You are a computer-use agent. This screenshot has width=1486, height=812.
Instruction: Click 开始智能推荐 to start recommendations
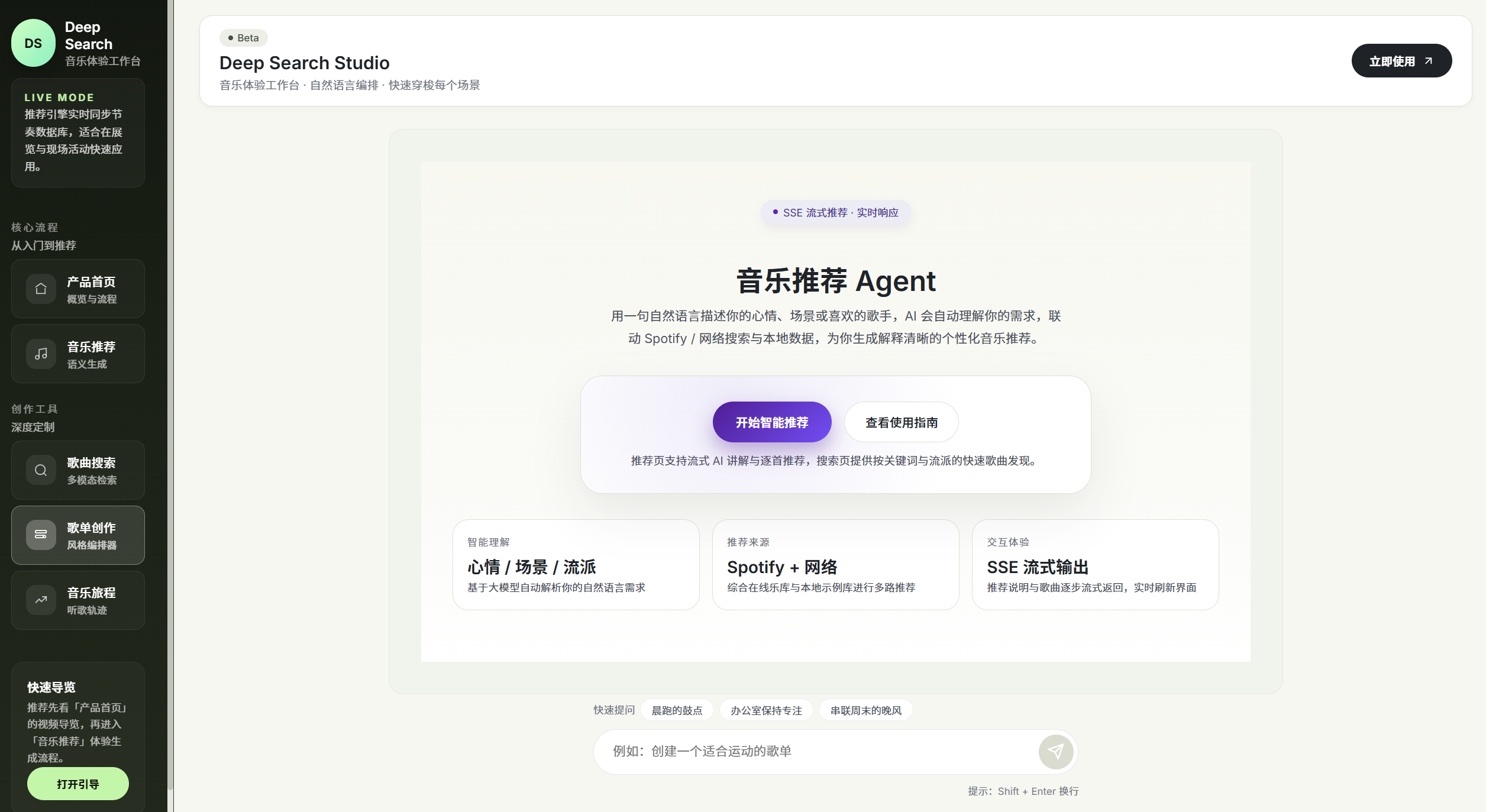pos(771,422)
